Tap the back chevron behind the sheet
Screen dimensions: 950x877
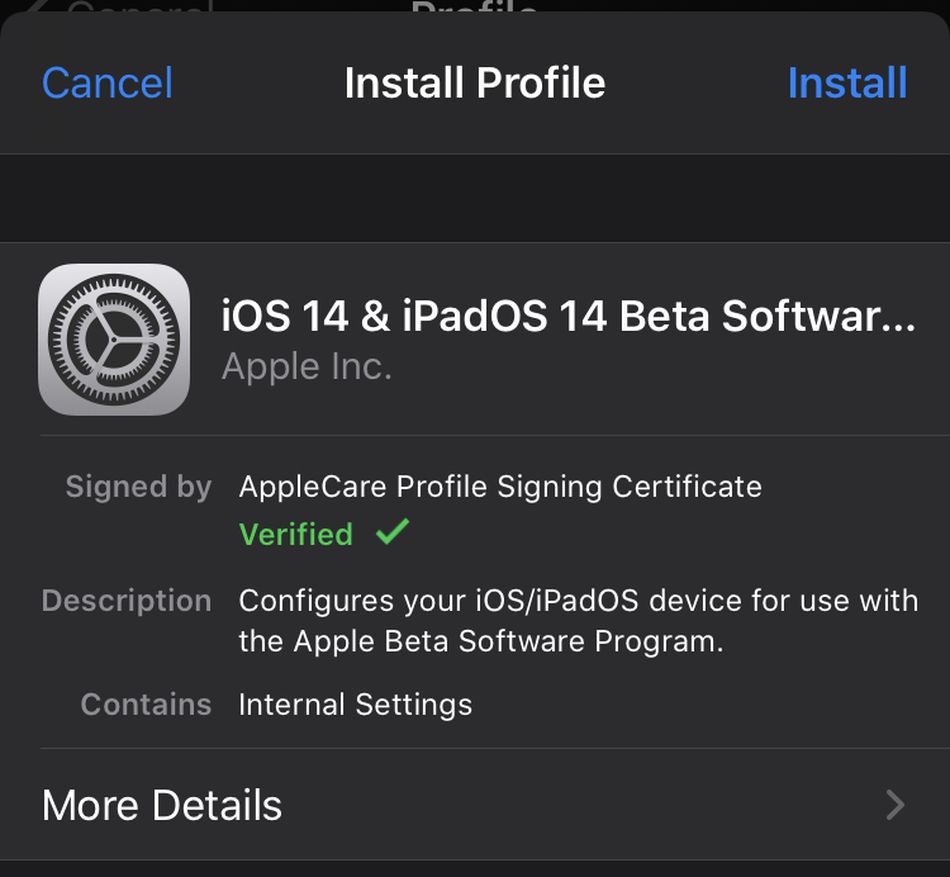(40, 8)
